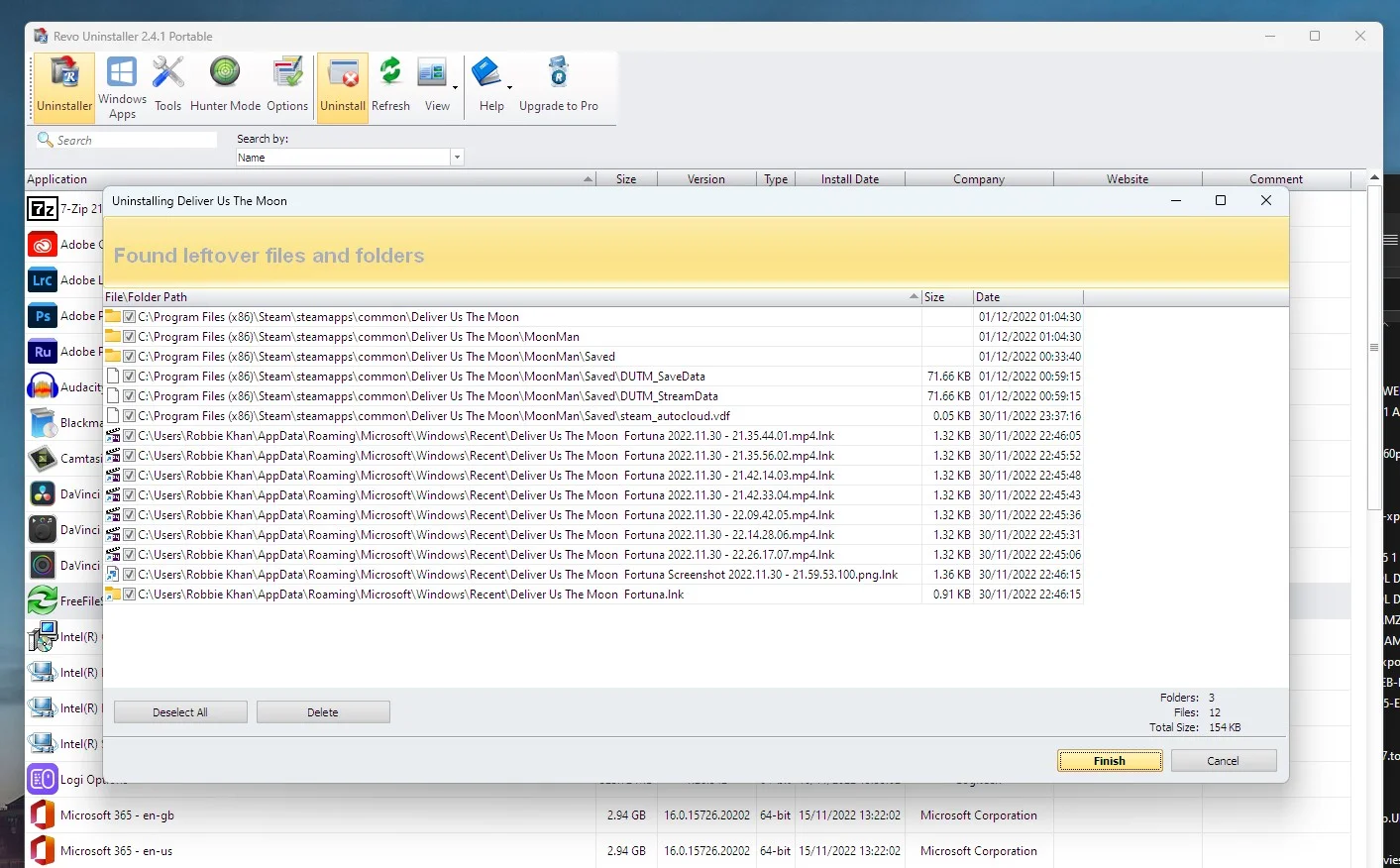
Task: Sort leftovers by Size column
Action: (947, 297)
